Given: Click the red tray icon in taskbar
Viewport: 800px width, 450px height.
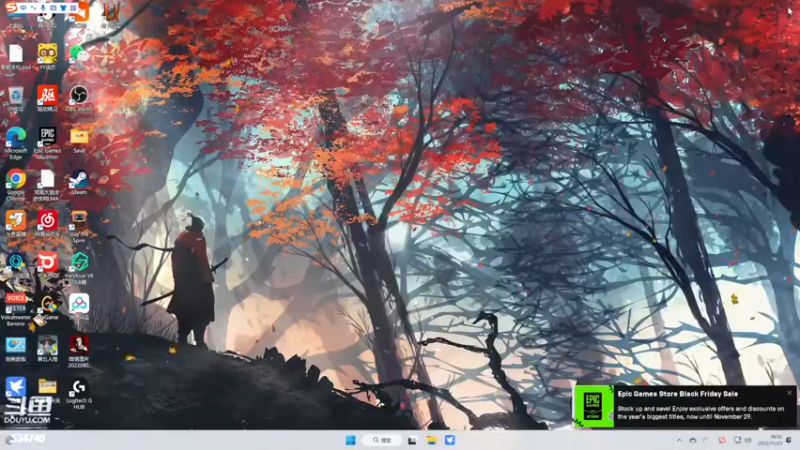Looking at the screenshot, I should [x=721, y=440].
